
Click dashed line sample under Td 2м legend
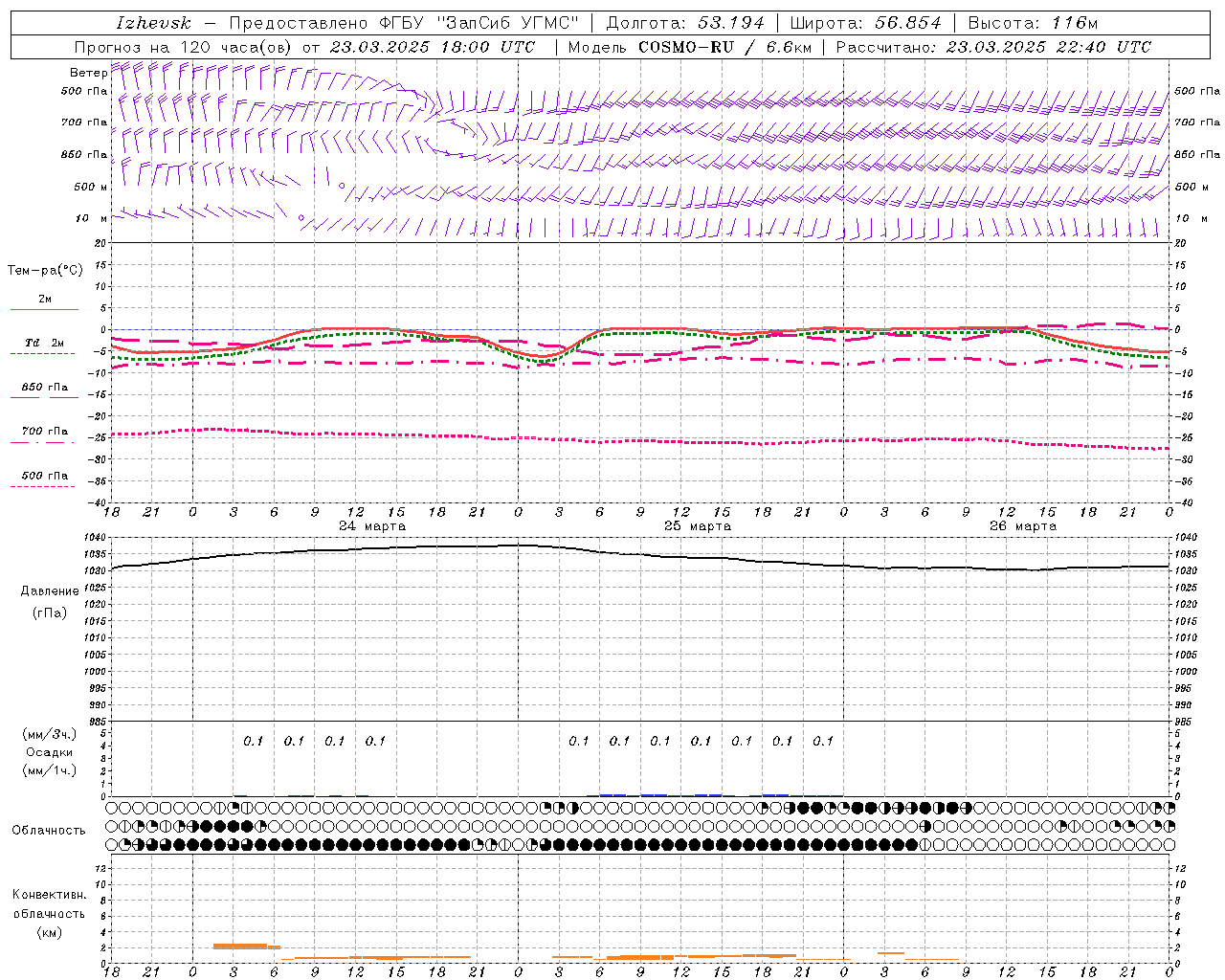[42, 354]
